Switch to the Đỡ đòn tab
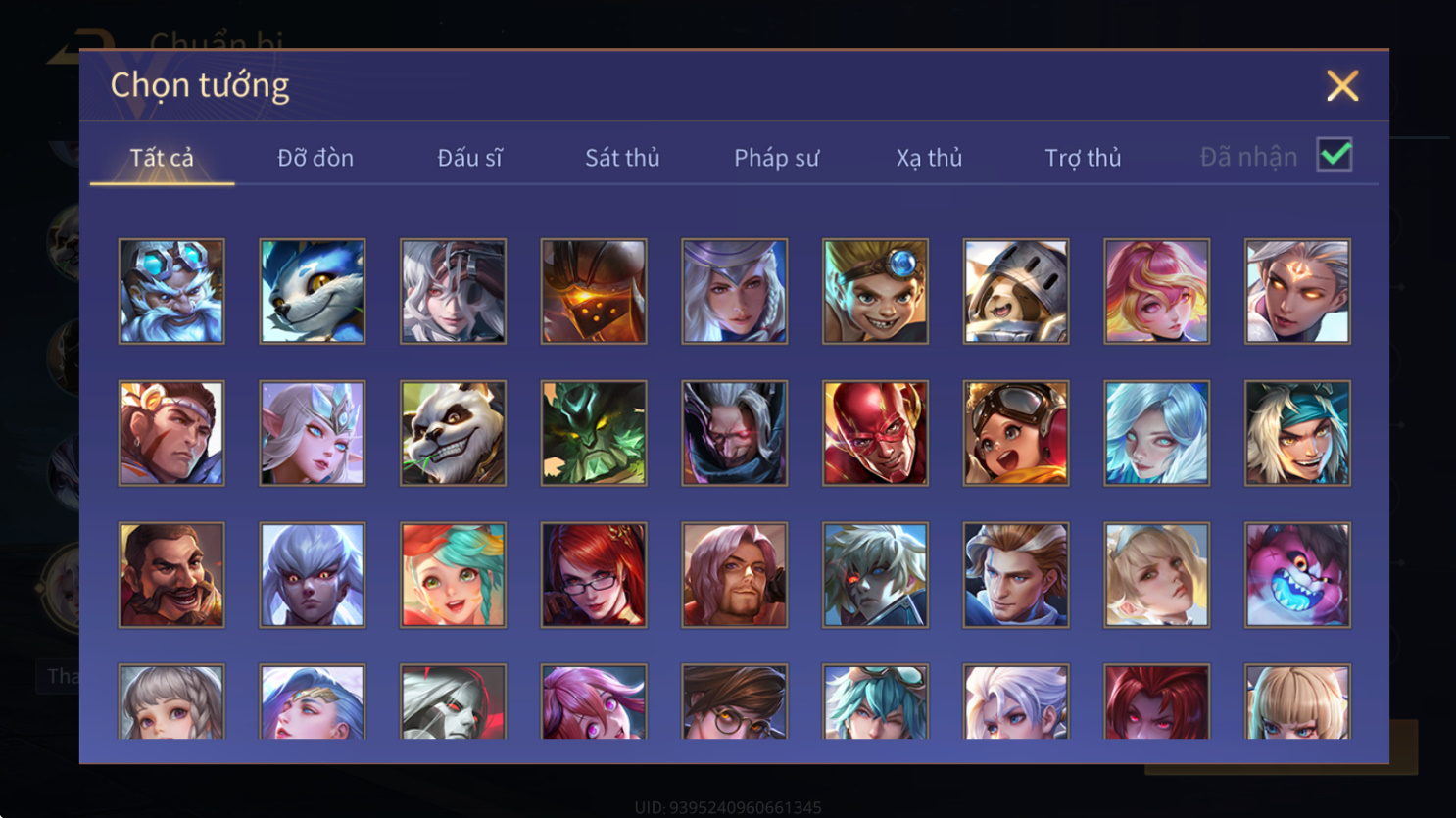 click(315, 158)
